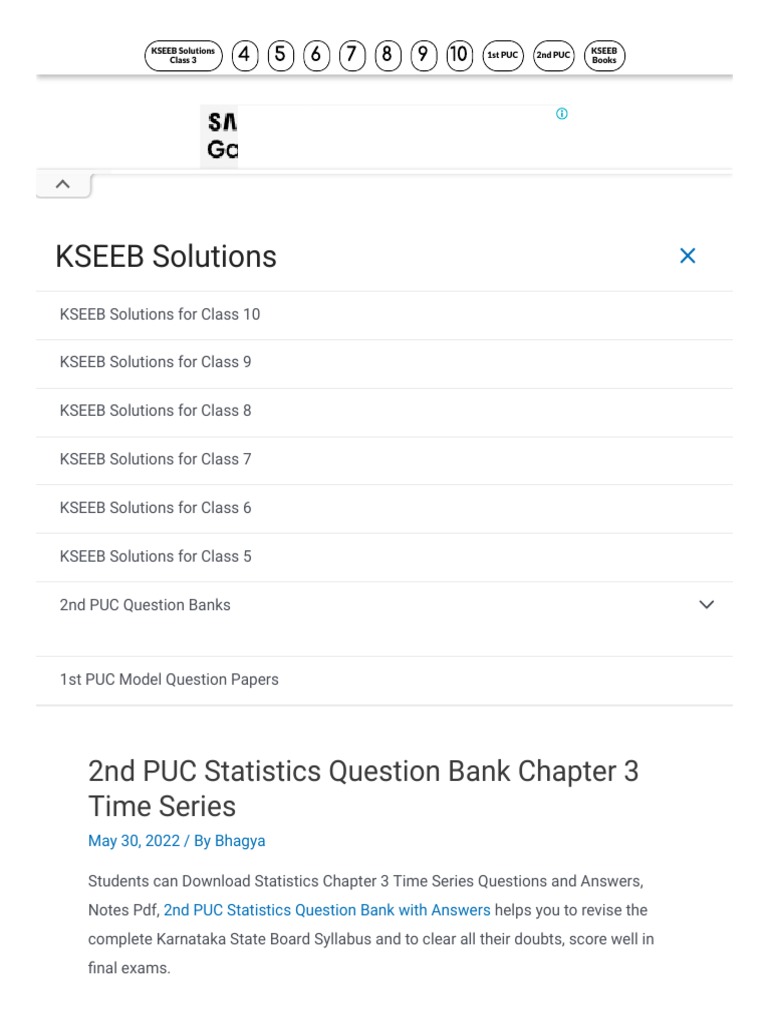Open 2nd PUC Statistics Question Bank link
This screenshot has height=1024, width=768.
click(327, 910)
